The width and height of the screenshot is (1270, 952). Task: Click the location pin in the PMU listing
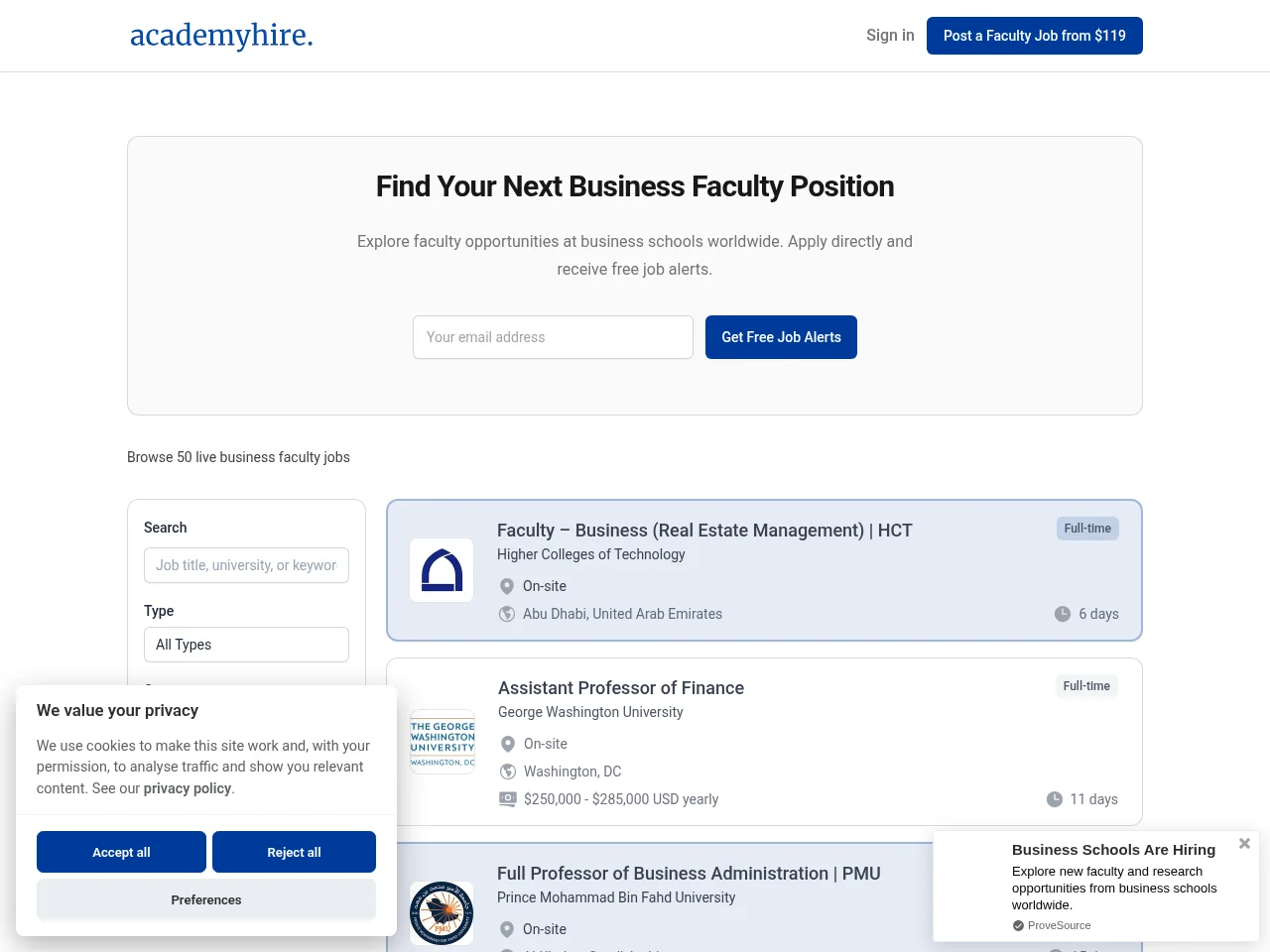[x=507, y=929]
